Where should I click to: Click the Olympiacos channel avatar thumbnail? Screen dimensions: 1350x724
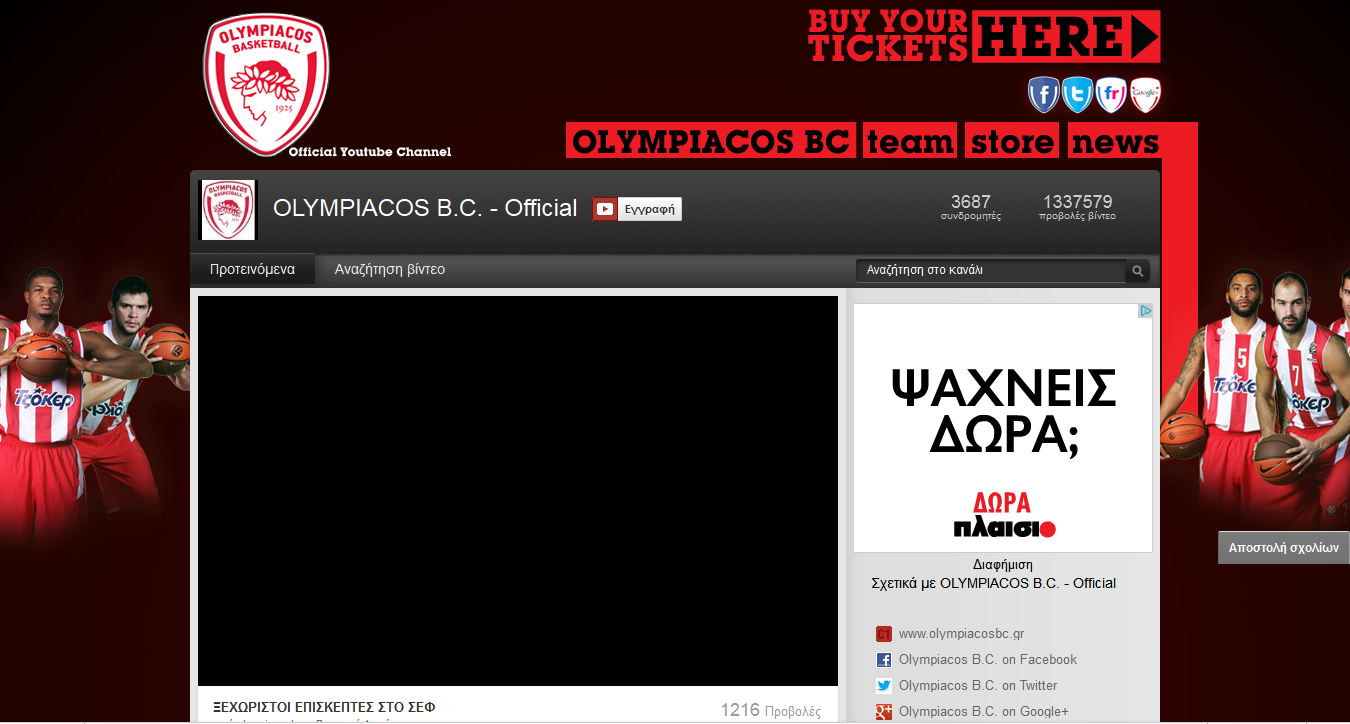click(x=228, y=210)
